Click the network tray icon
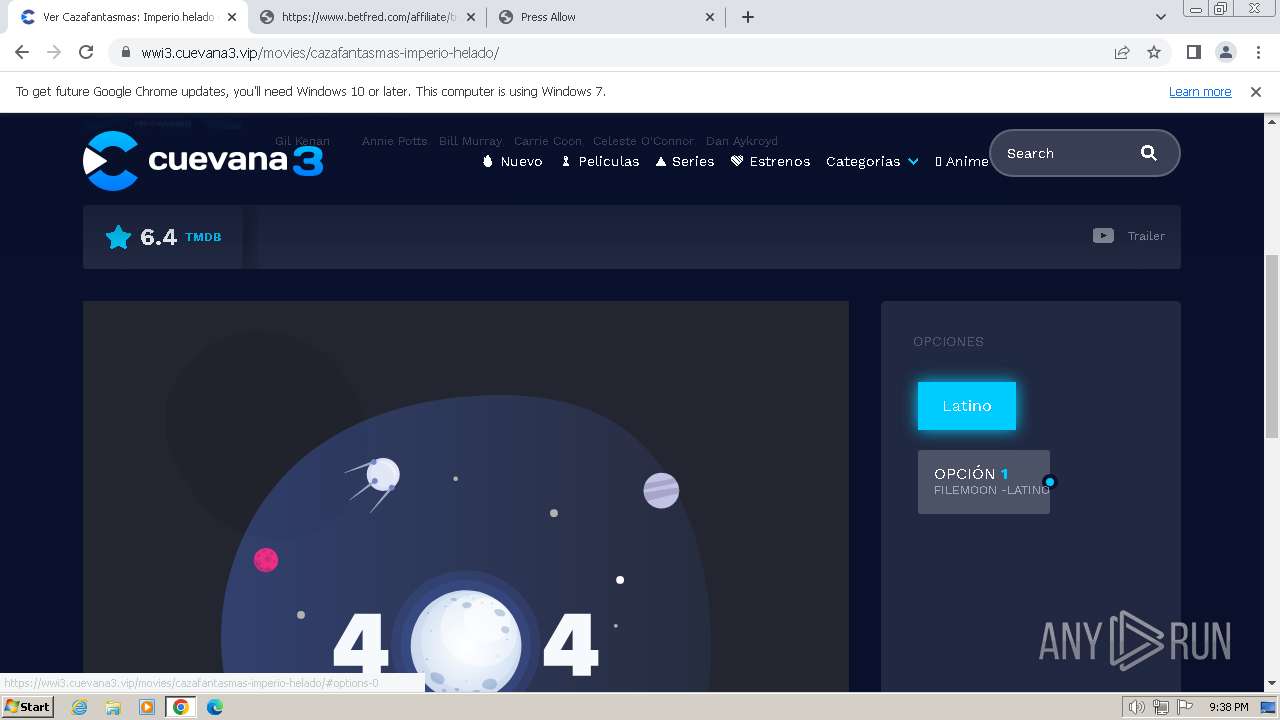The height and width of the screenshot is (720, 1280). 1161,707
